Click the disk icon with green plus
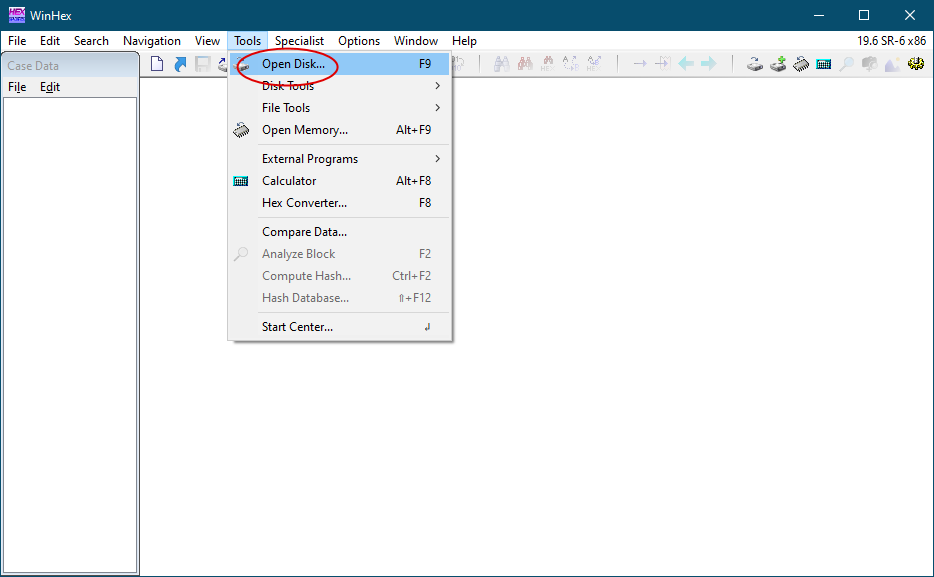Image resolution: width=934 pixels, height=577 pixels. click(x=778, y=64)
